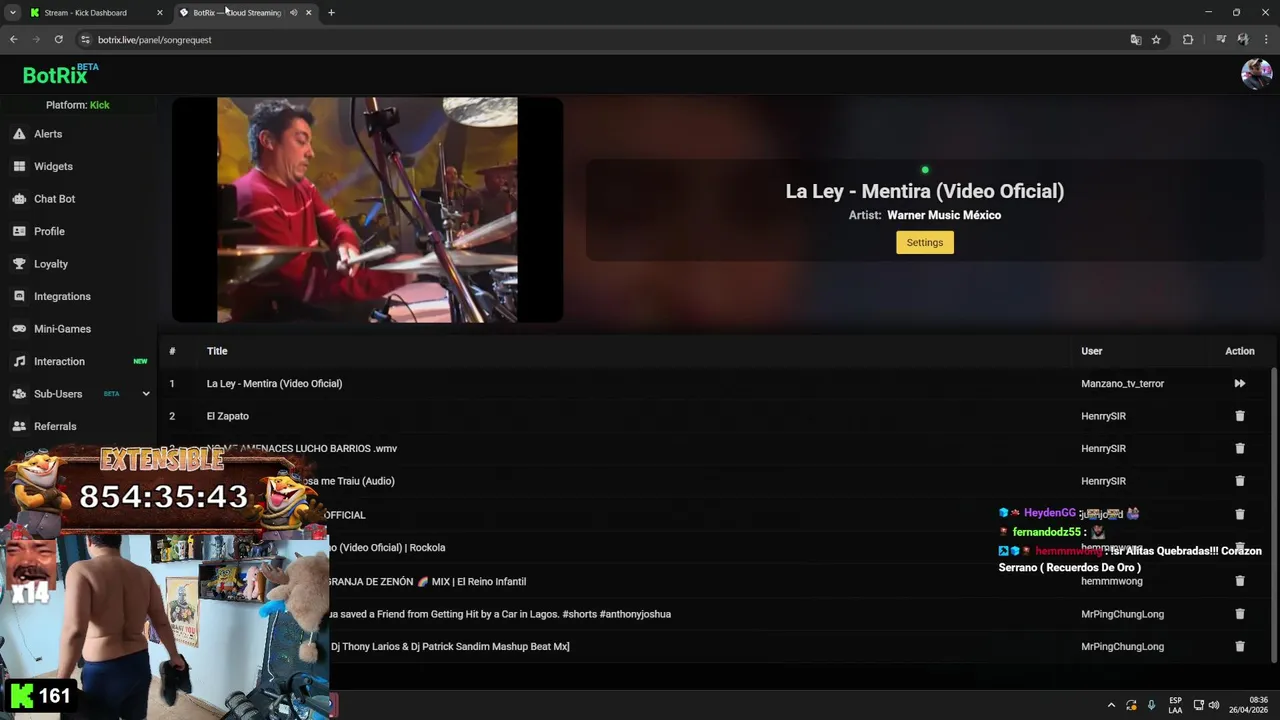This screenshot has width=1280, height=720.
Task: Close the Stream - Kick Dashboard tab
Action: [x=160, y=13]
